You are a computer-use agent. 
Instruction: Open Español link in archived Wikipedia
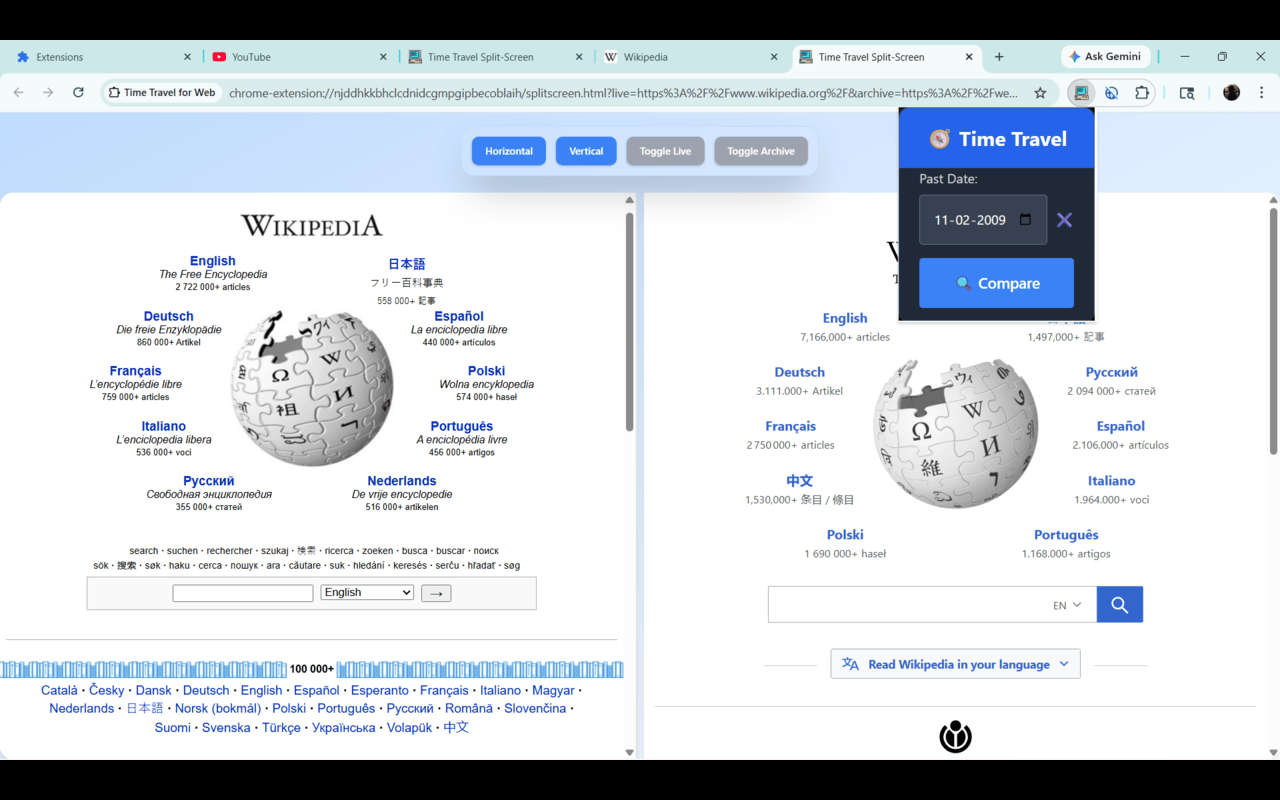459,316
